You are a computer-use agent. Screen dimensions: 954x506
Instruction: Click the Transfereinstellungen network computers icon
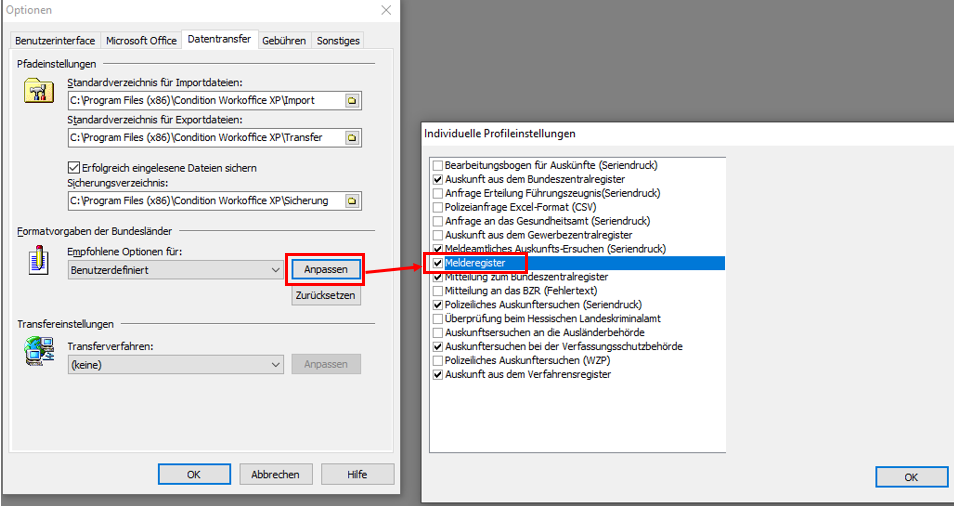tap(38, 352)
